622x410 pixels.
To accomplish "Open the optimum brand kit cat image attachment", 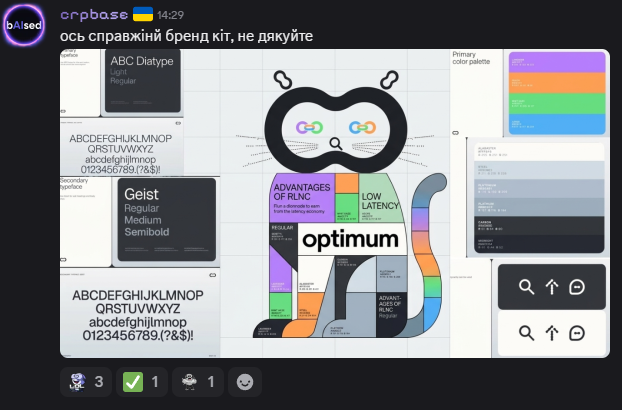I will (335, 203).
